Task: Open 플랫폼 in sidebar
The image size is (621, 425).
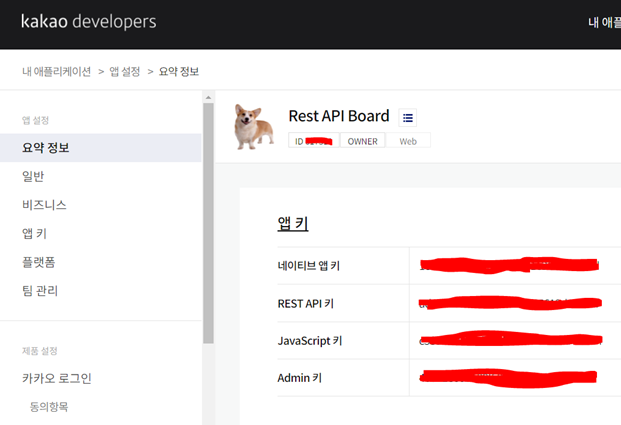Action: coord(38,262)
